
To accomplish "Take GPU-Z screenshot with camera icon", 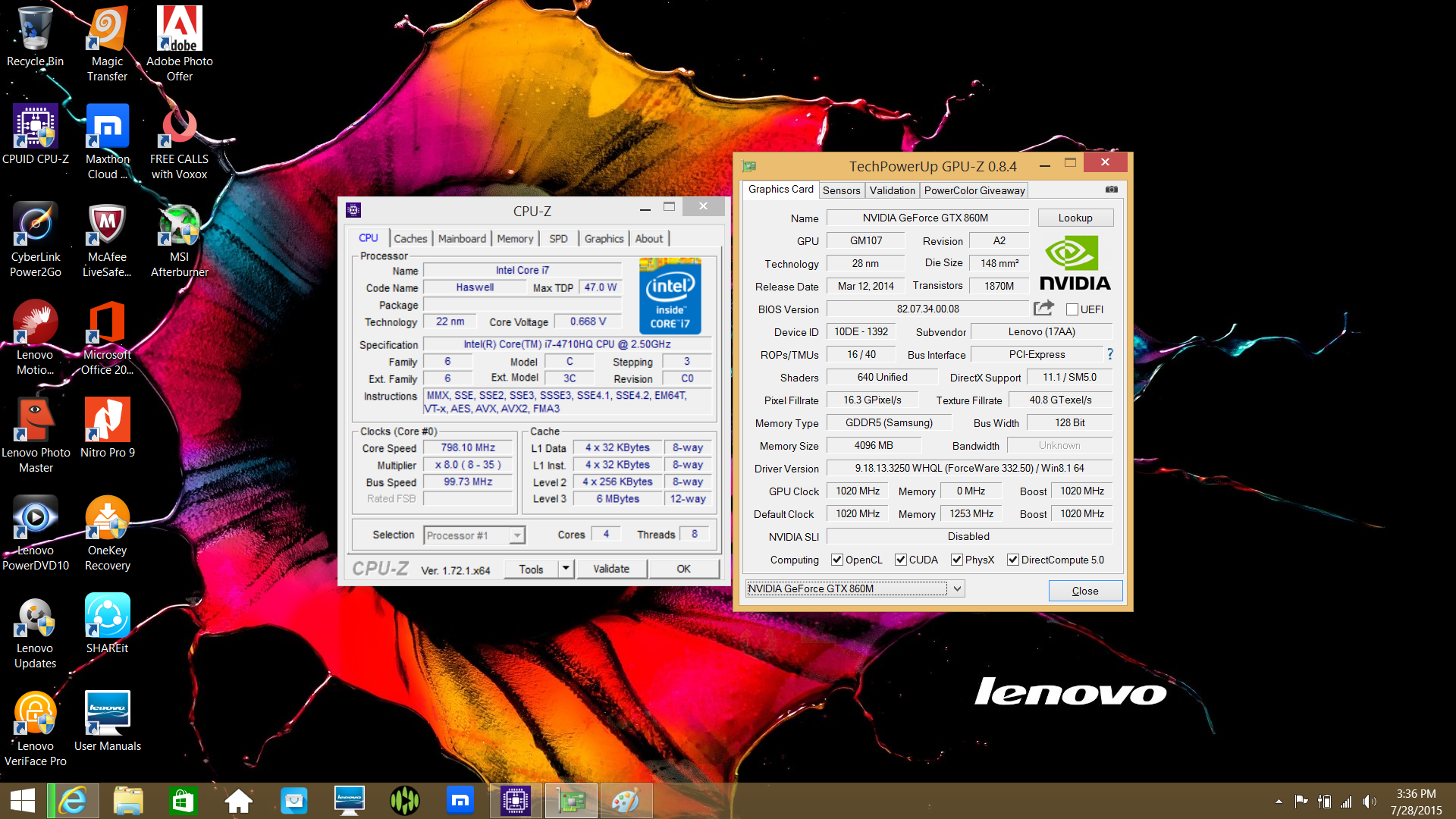I will (1111, 190).
